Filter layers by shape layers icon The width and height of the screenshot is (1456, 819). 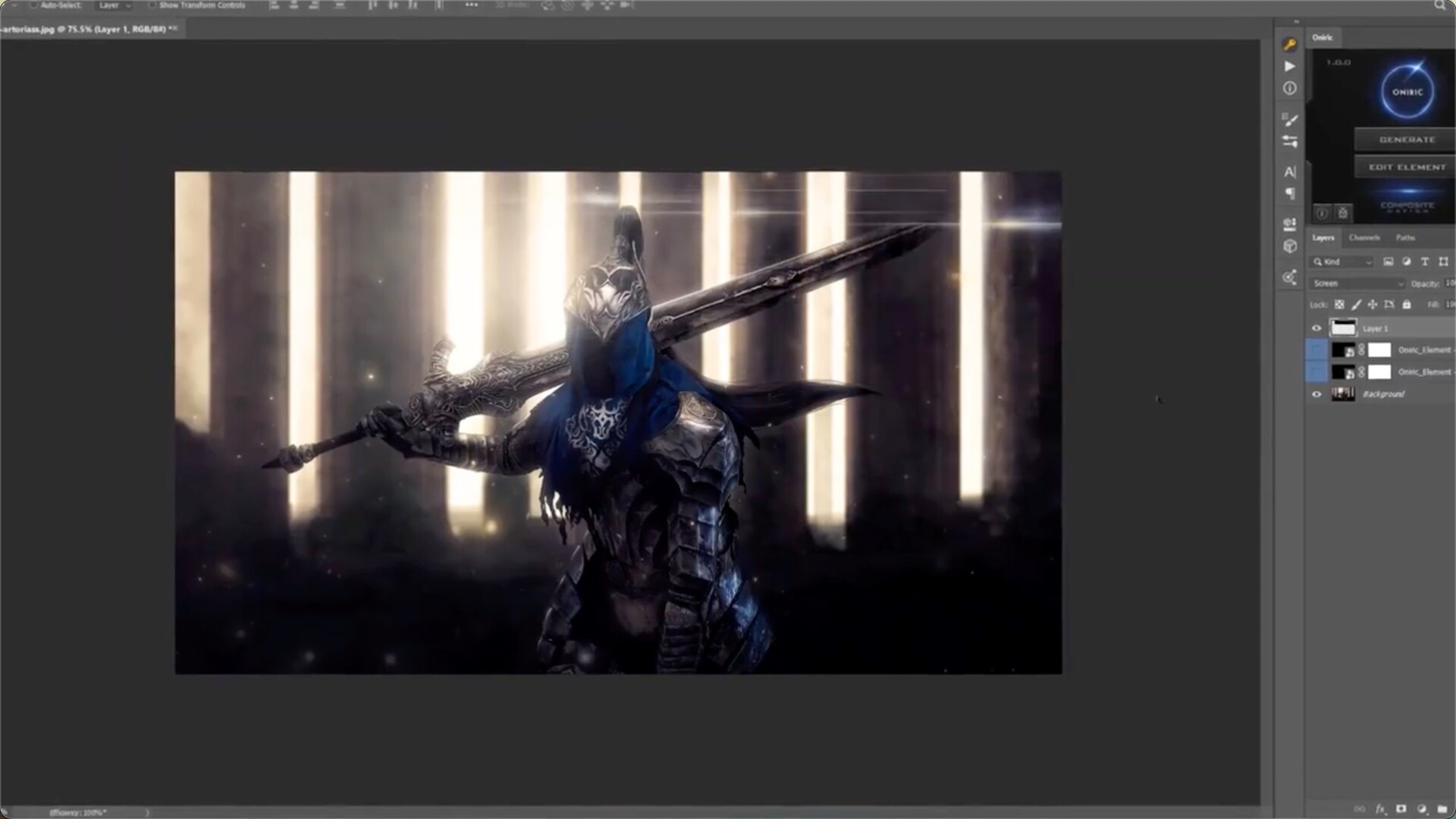[1443, 262]
